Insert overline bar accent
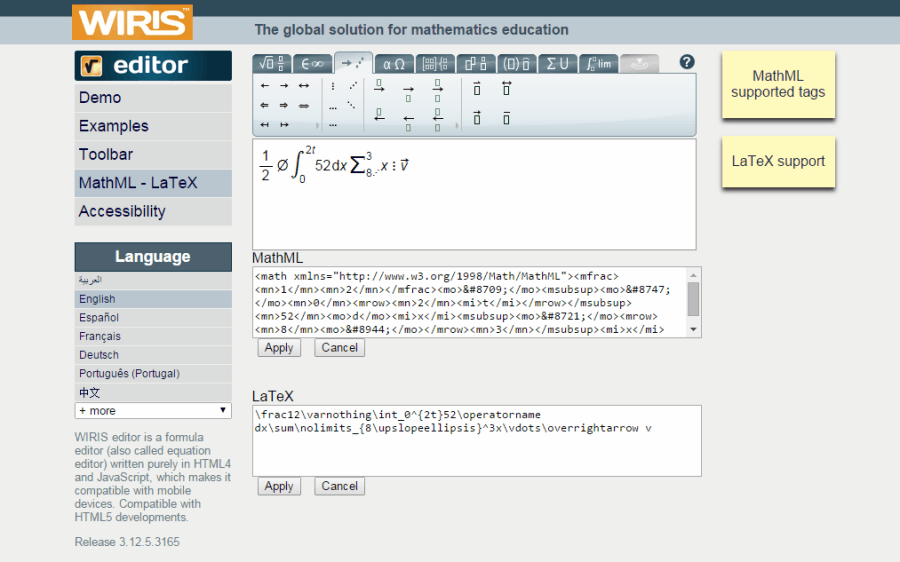This screenshot has height=562, width=900. 506,118
